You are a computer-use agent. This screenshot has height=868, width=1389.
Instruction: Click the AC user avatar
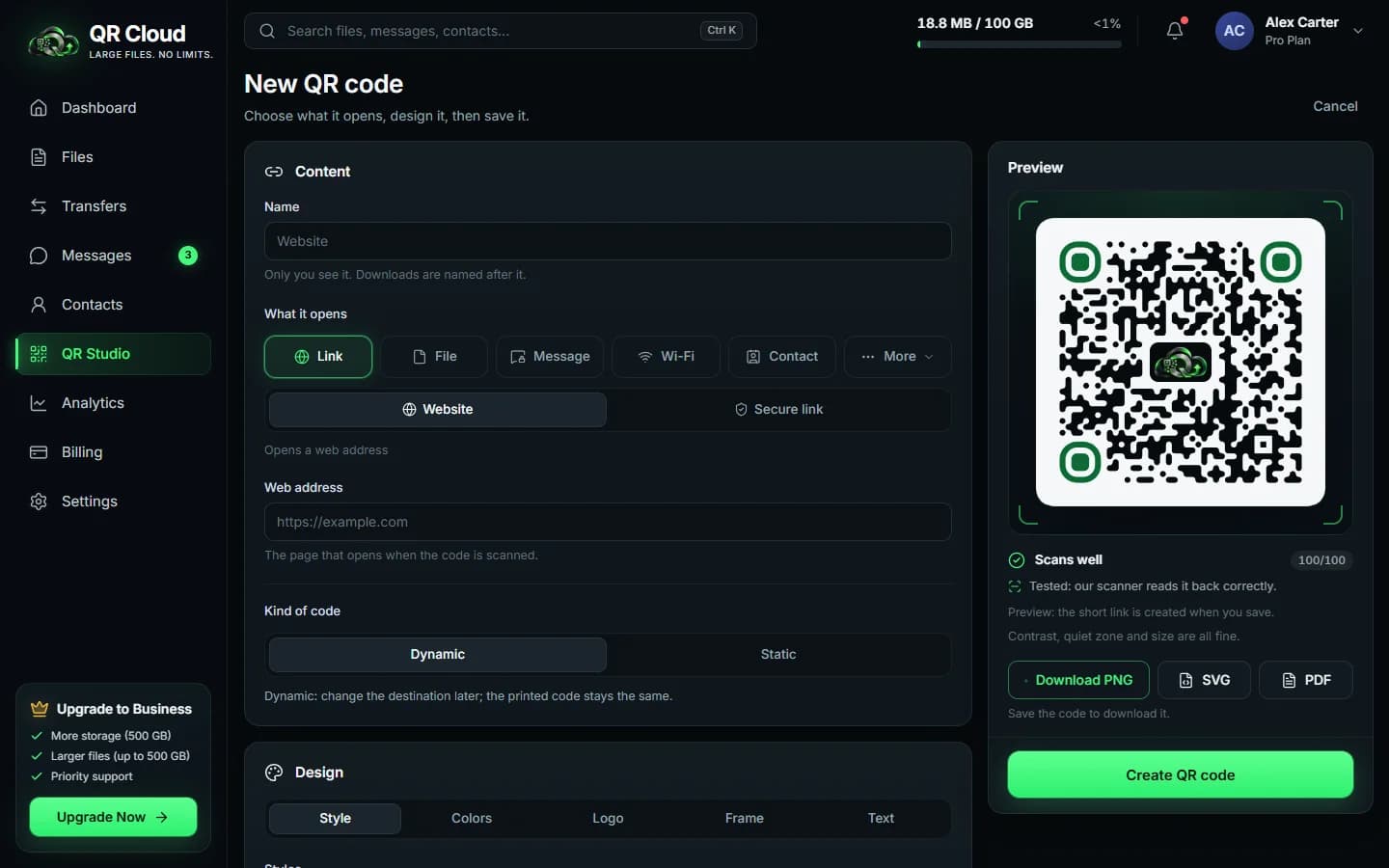pos(1234,31)
